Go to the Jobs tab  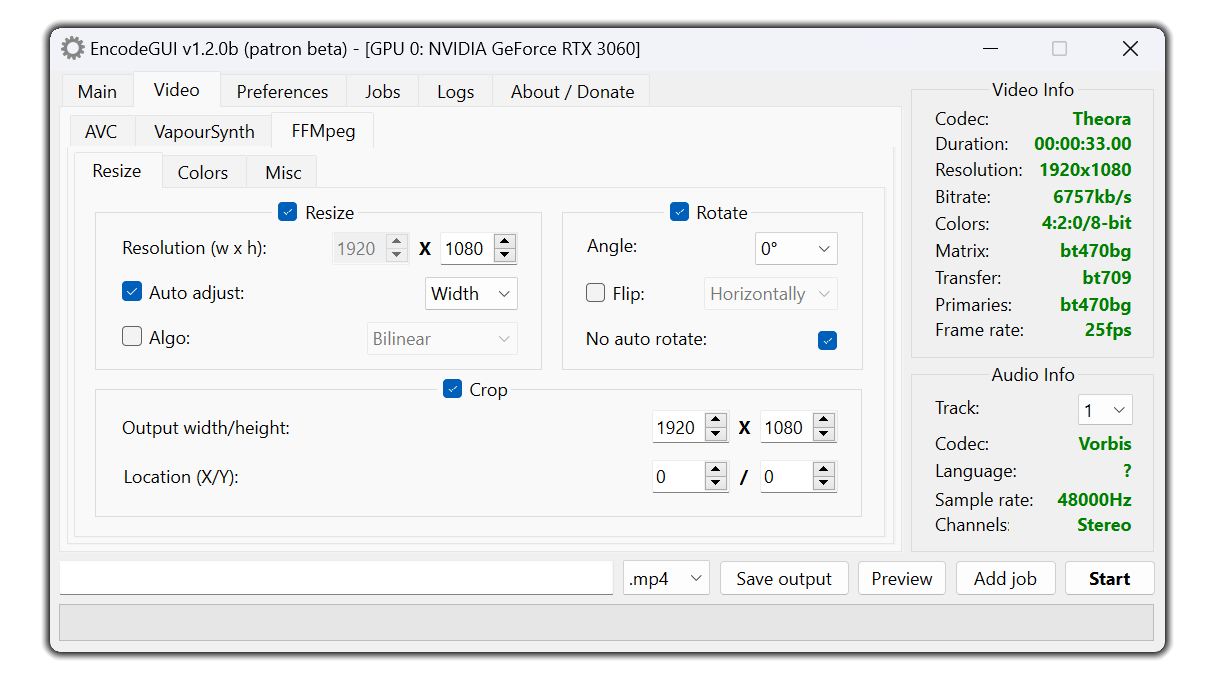(x=383, y=91)
